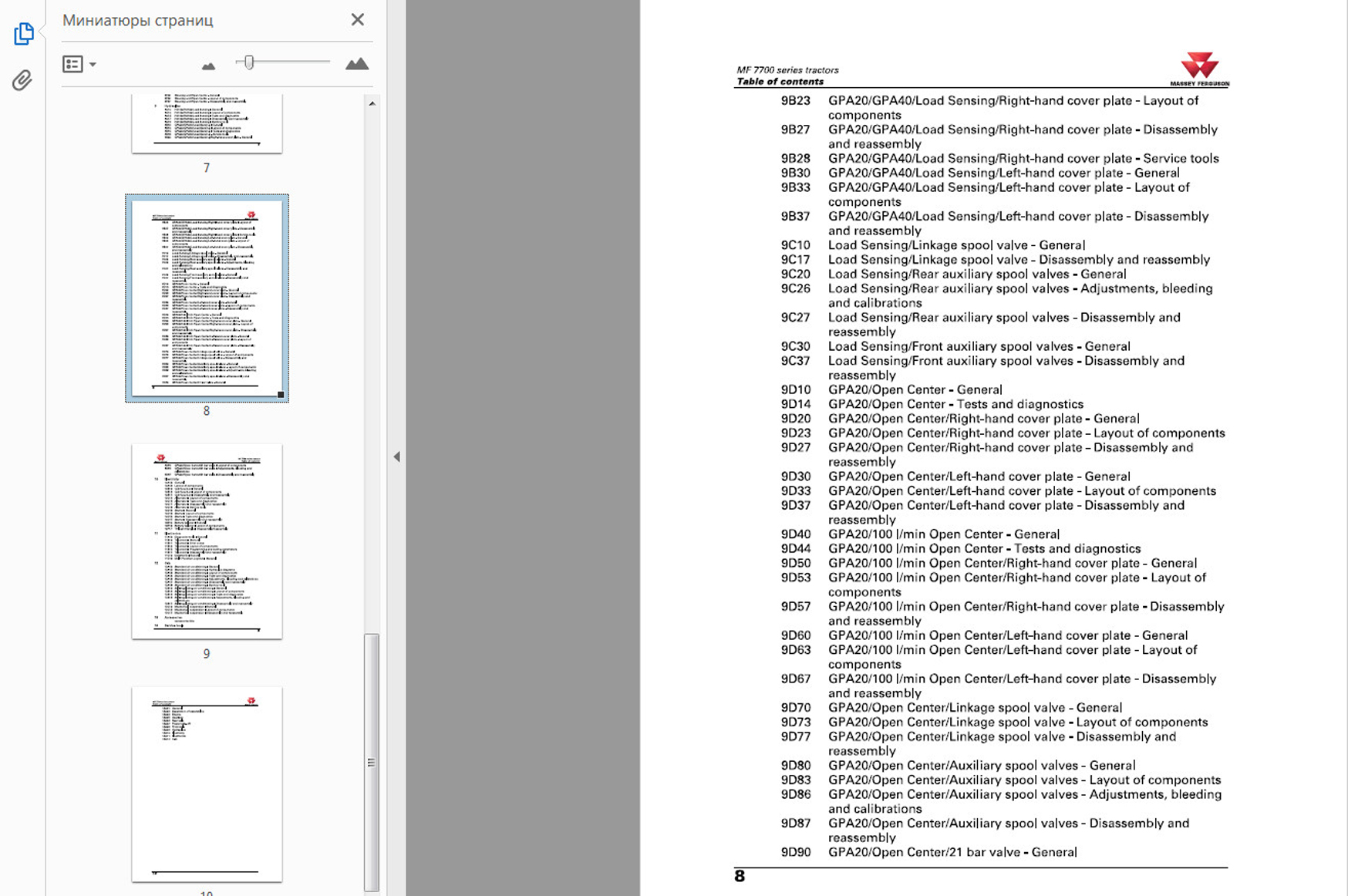Click the page label 9 below its thumbnail
This screenshot has width=1348, height=896.
coord(206,653)
